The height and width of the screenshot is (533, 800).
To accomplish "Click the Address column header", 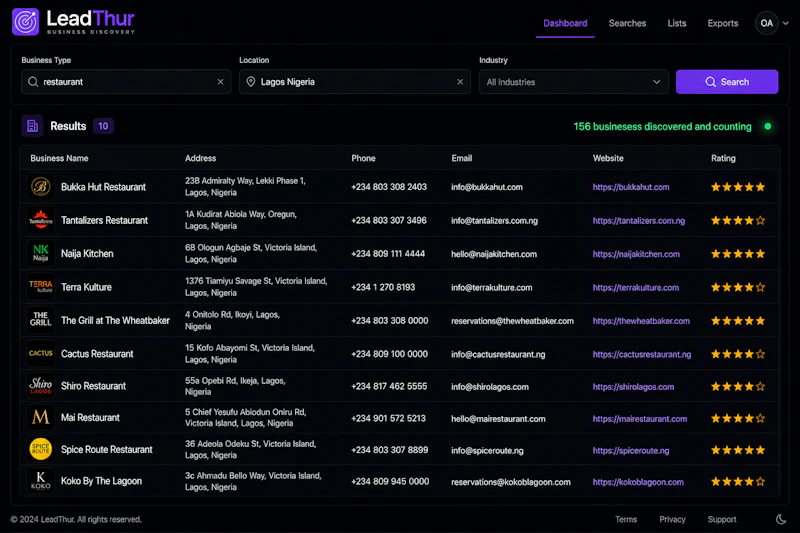I will [x=201, y=158].
